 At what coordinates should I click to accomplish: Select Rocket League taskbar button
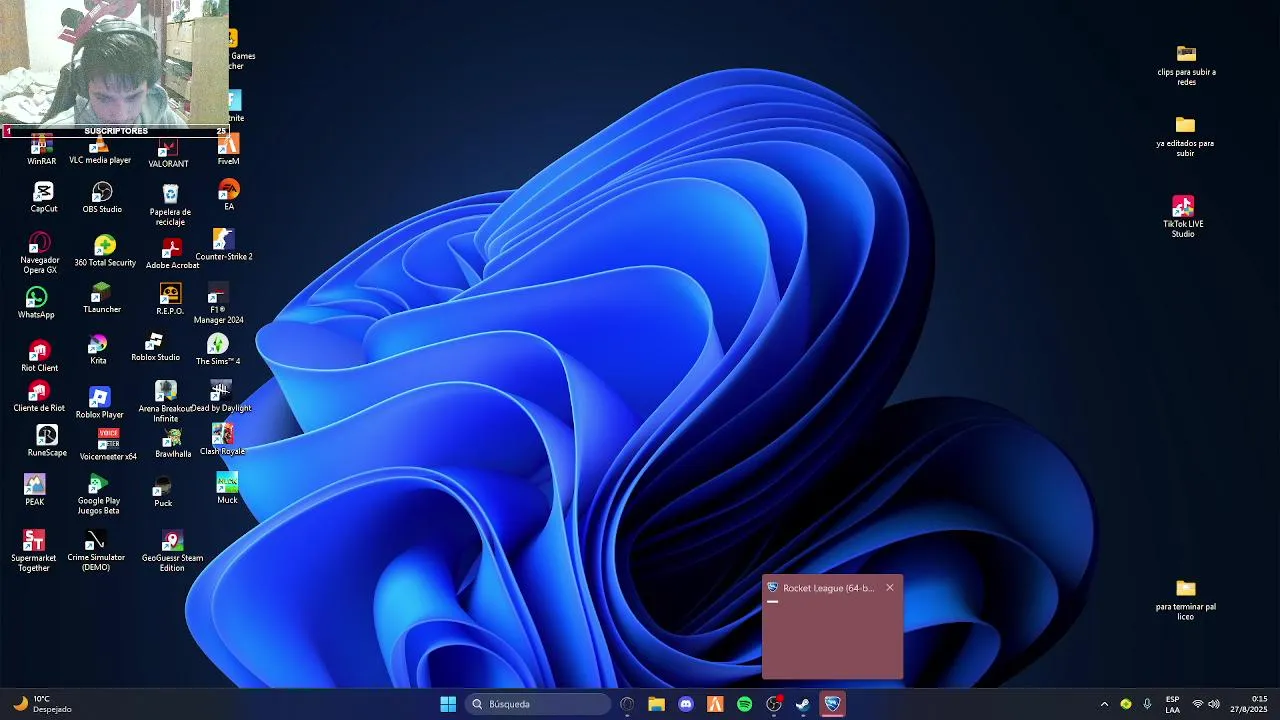[832, 704]
